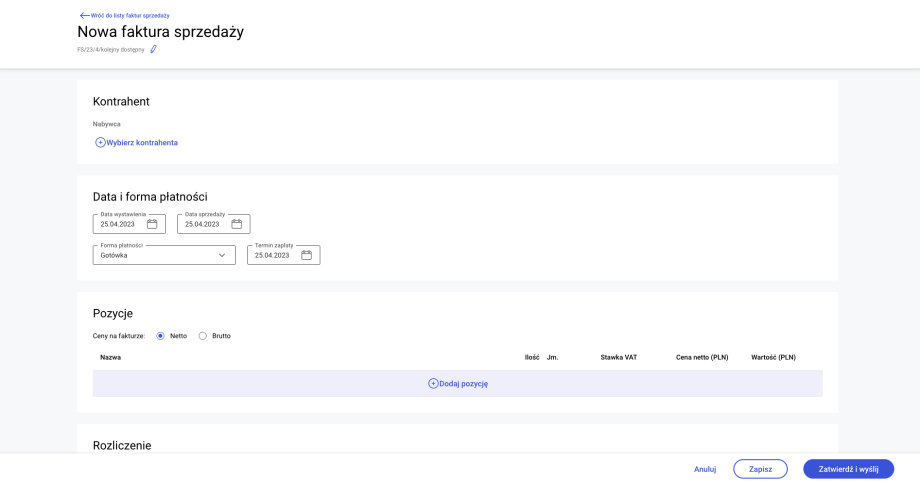
Task: Click chevron arrow in Gotówka combo box
Action: (222, 255)
